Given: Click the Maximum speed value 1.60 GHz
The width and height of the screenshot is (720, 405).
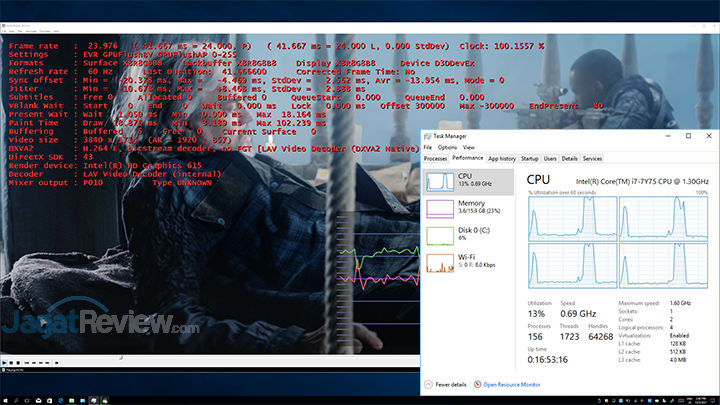Looking at the screenshot, I should tap(681, 303).
